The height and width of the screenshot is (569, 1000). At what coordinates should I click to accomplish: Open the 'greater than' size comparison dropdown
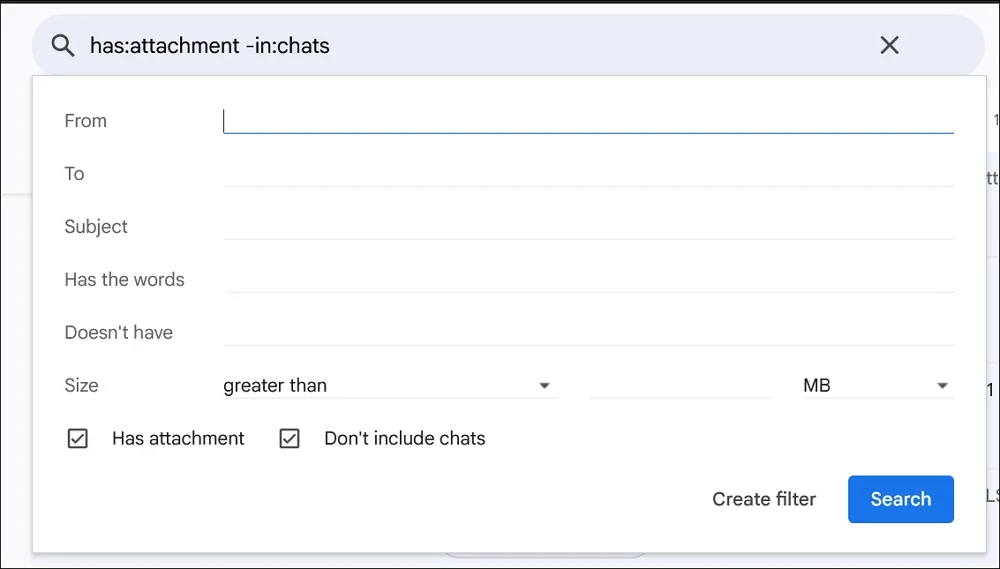tap(387, 386)
